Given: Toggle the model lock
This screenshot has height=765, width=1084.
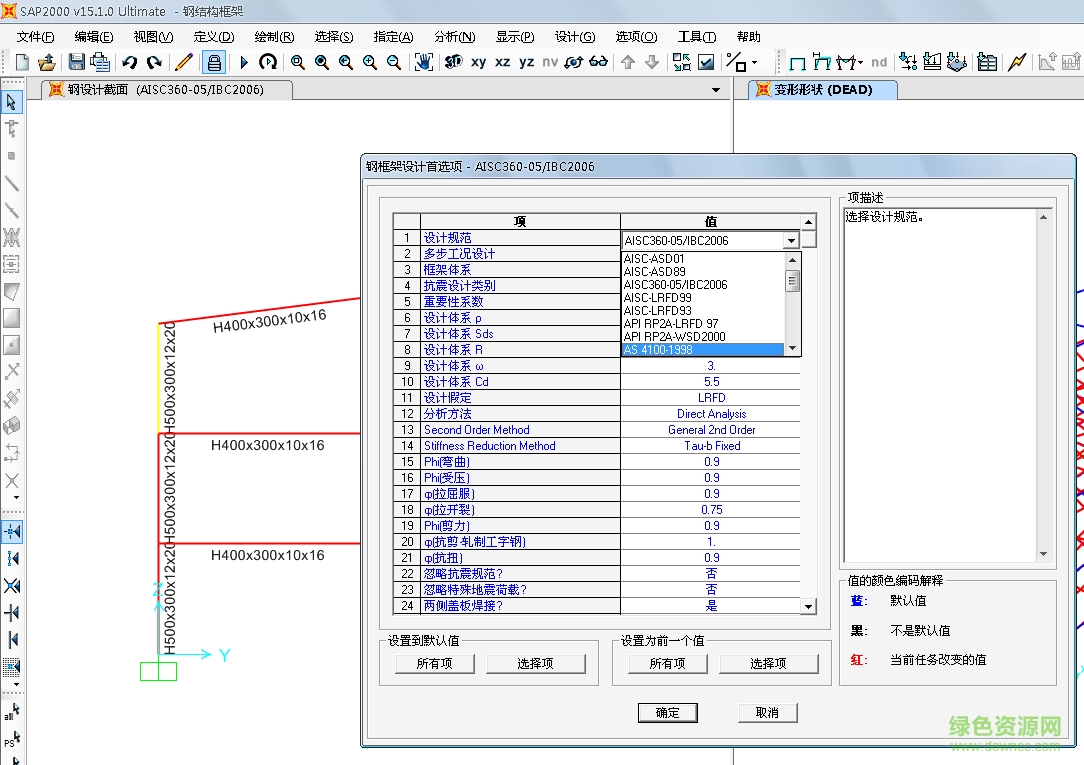Looking at the screenshot, I should tap(212, 62).
